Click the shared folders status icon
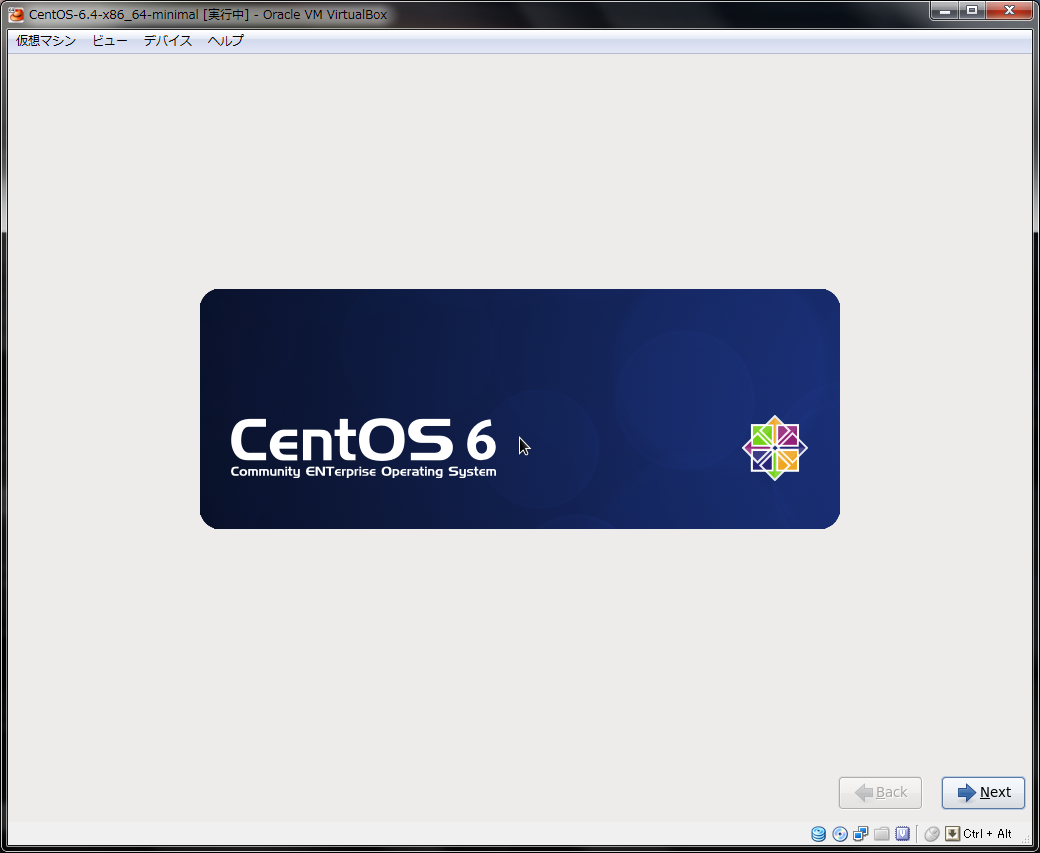This screenshot has height=853, width=1040. coord(881,834)
